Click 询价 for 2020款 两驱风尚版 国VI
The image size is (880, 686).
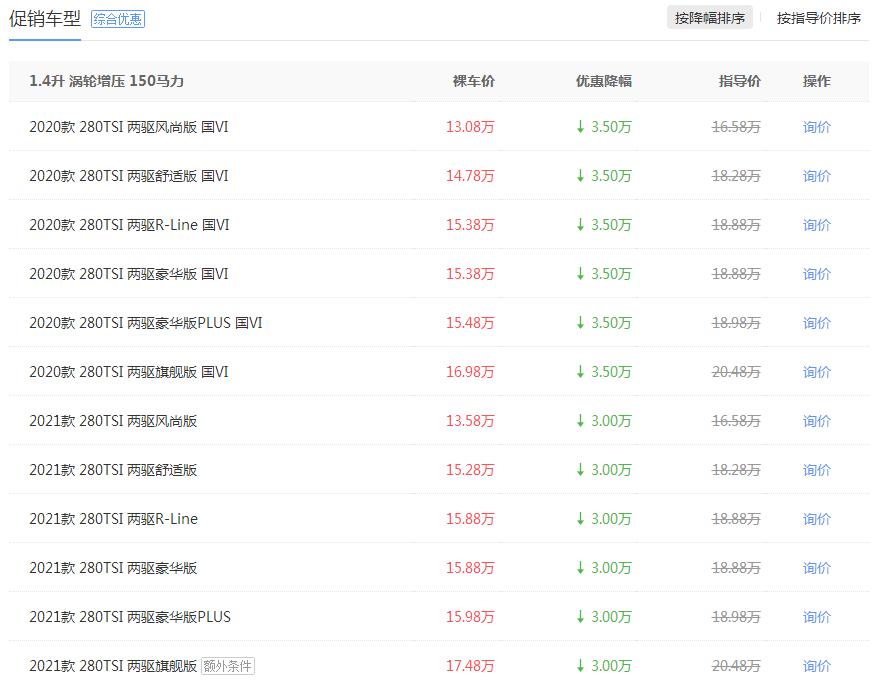click(817, 127)
